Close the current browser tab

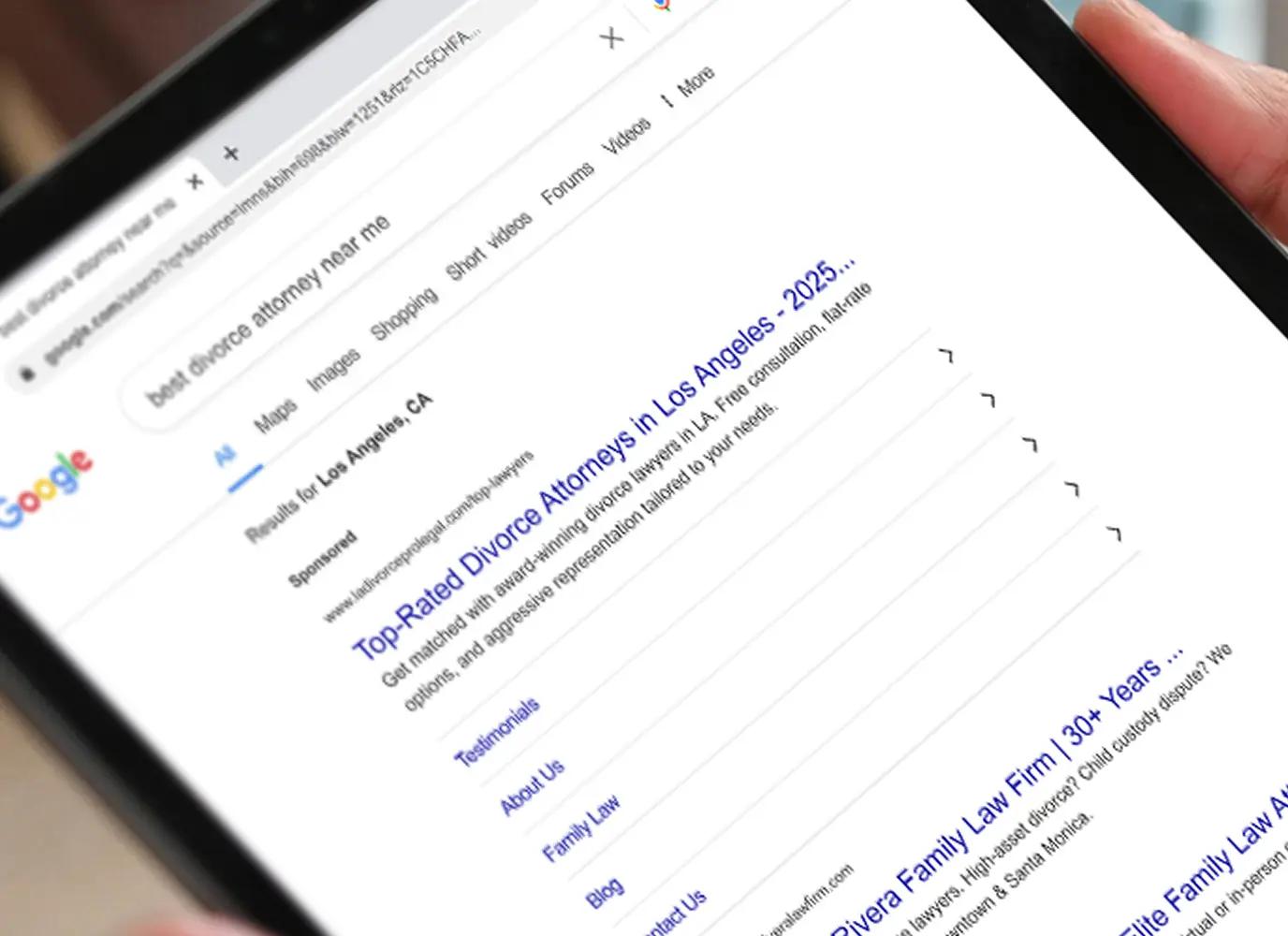(x=195, y=181)
